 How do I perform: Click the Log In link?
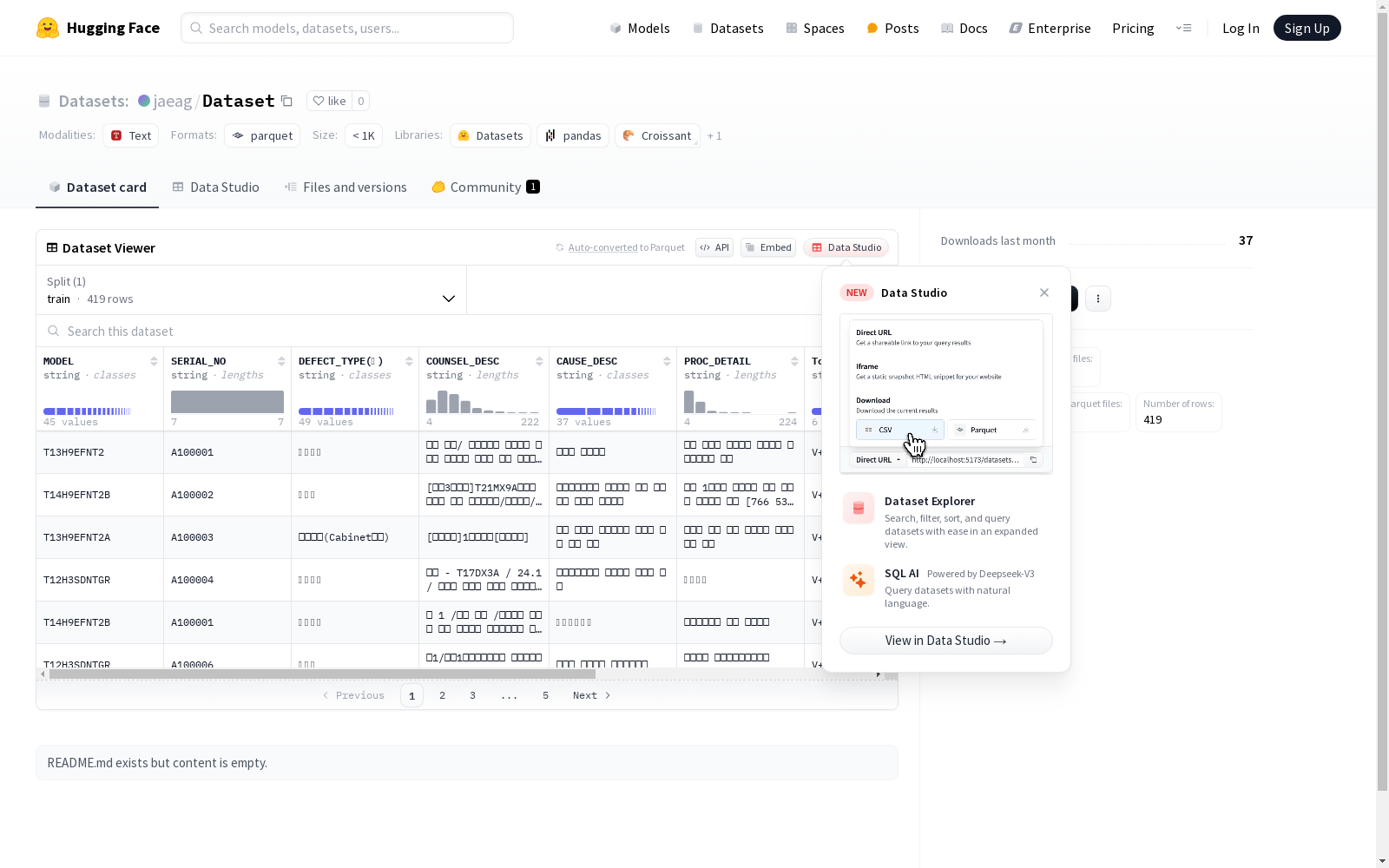pos(1241,28)
